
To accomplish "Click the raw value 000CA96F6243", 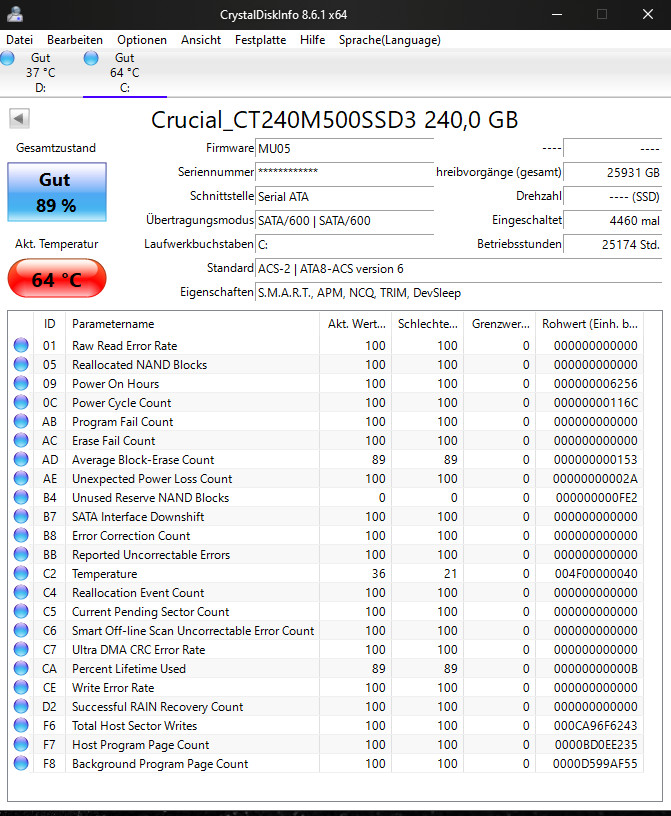I will click(596, 725).
